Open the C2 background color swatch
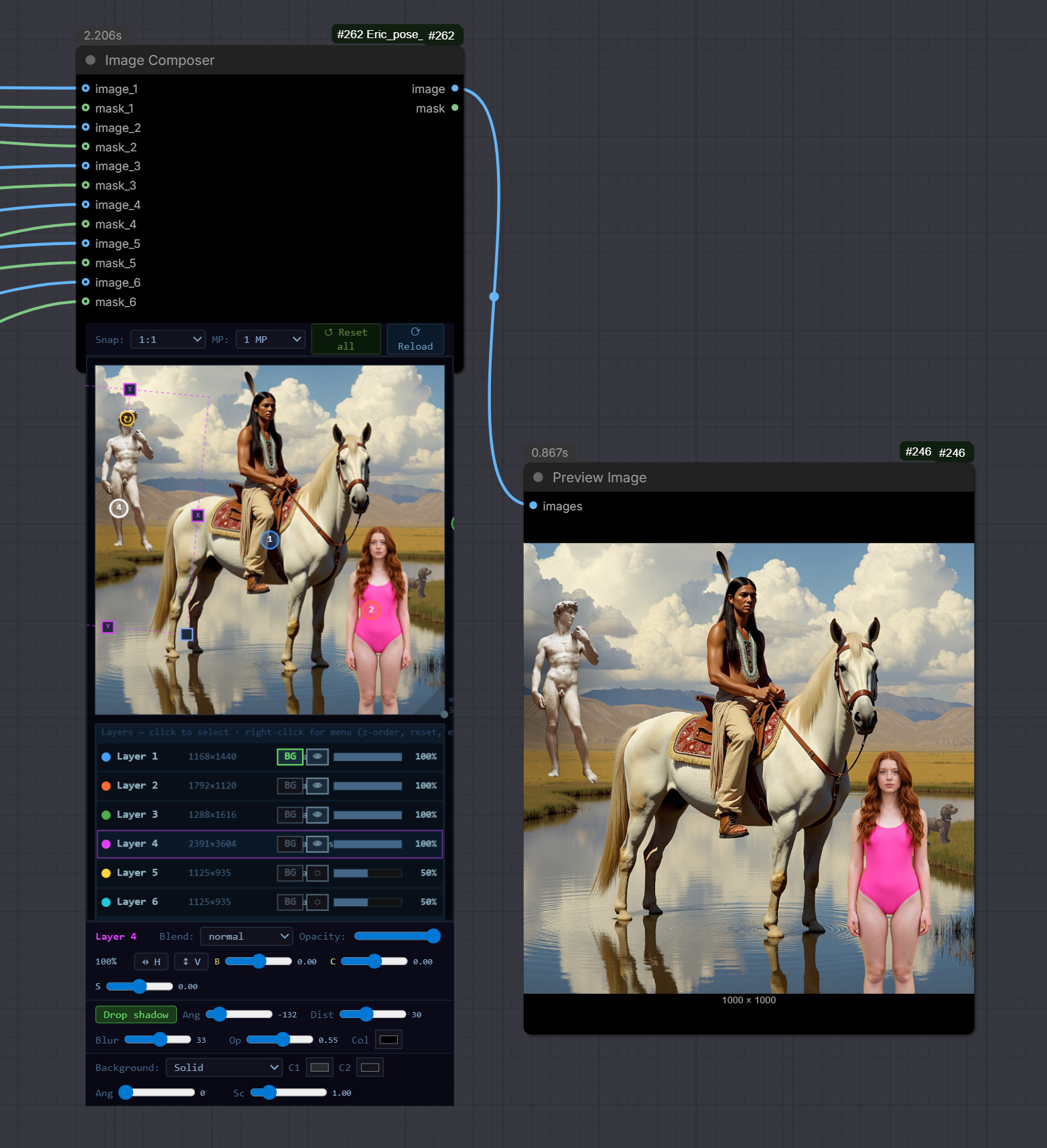Screen dimensions: 1047x1148 (x=370, y=1068)
